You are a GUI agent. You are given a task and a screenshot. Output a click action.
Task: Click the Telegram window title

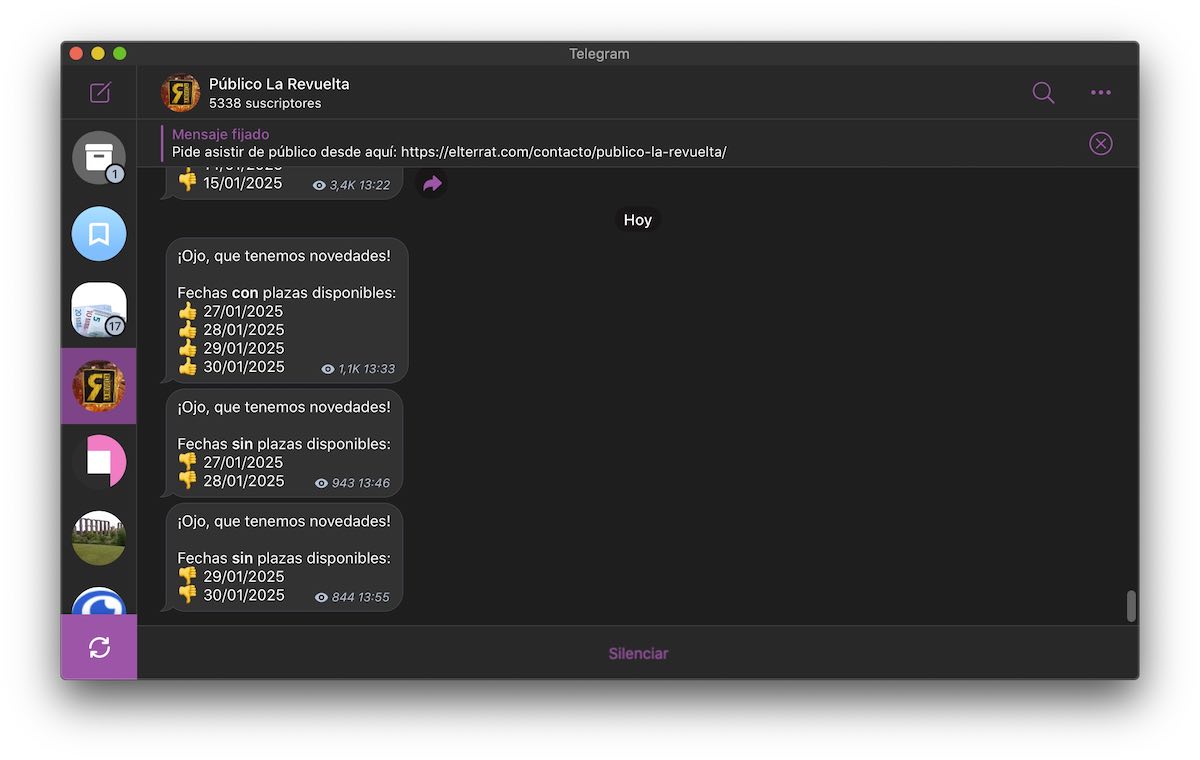[599, 54]
